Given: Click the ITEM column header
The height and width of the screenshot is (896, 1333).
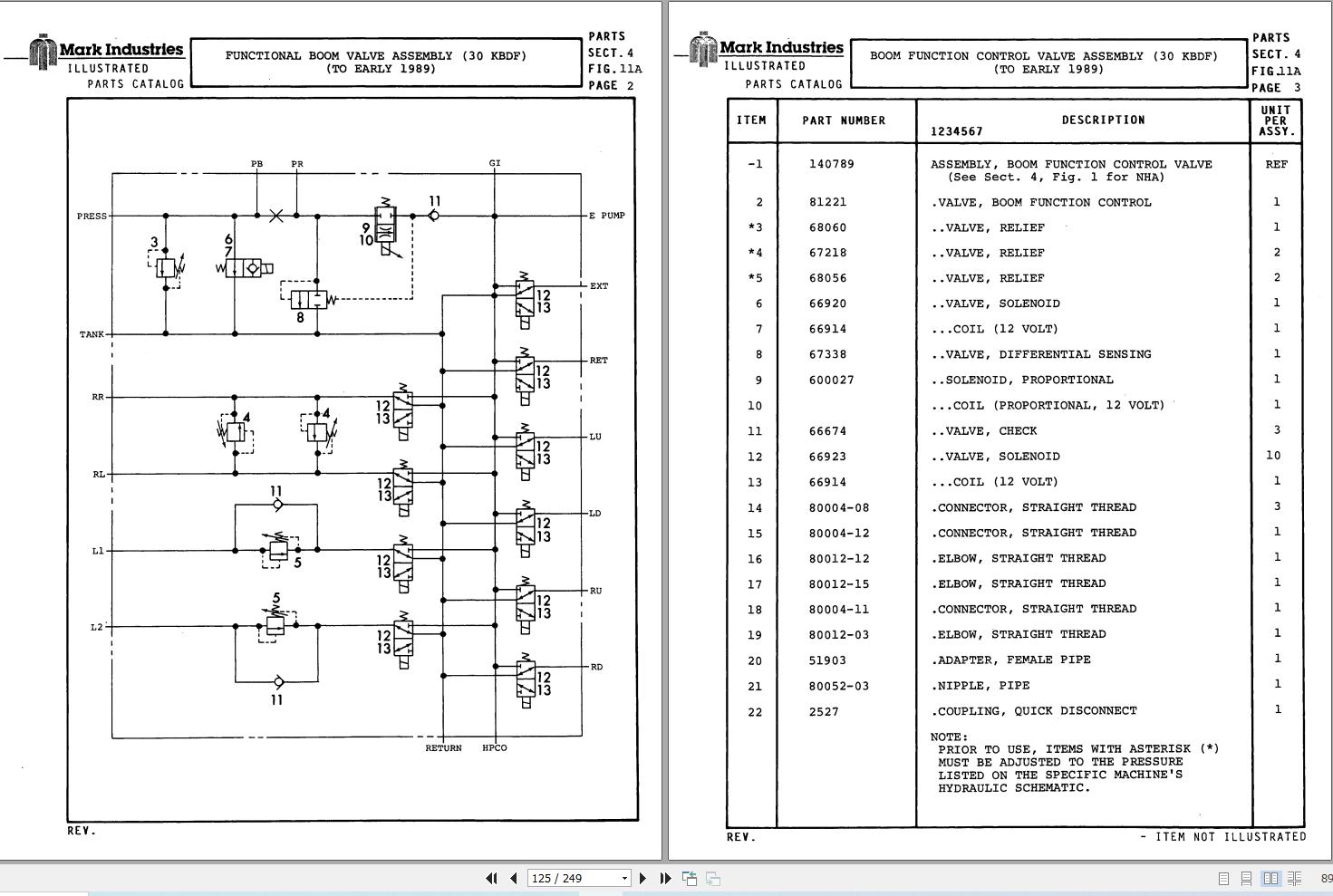Looking at the screenshot, I should 751,120.
